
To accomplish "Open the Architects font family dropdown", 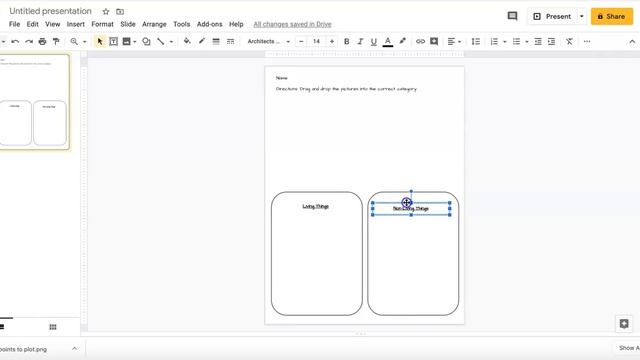I will point(268,42).
